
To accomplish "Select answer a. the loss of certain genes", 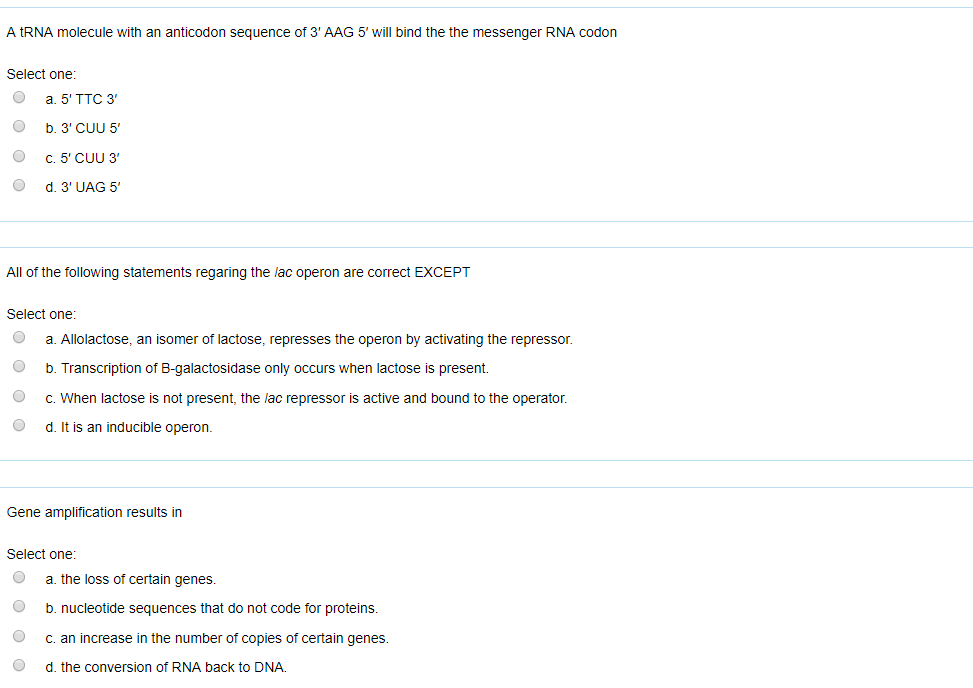I will click(18, 576).
